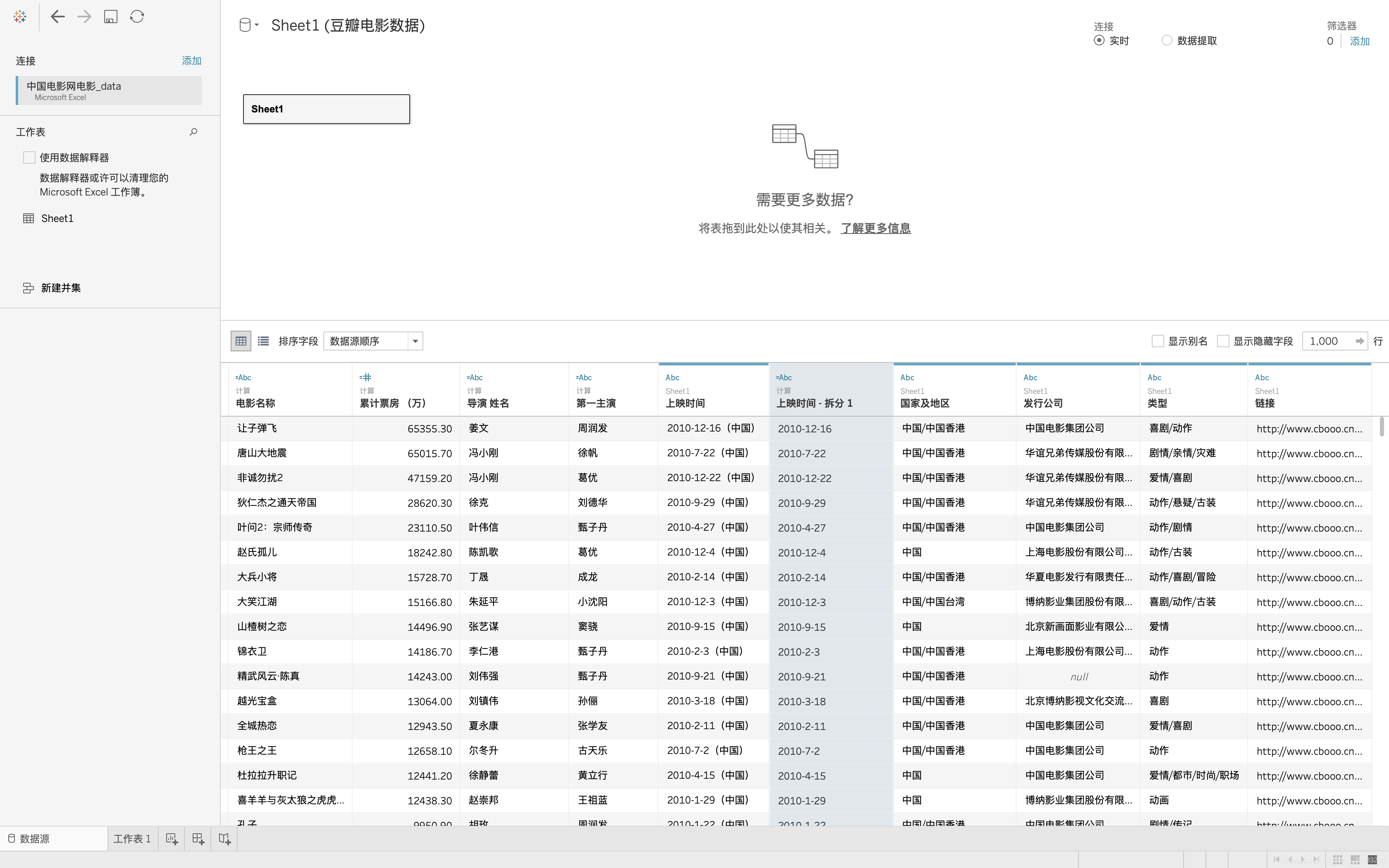The image size is (1389, 868).
Task: Click the back arrow in toolbar
Action: (57, 17)
